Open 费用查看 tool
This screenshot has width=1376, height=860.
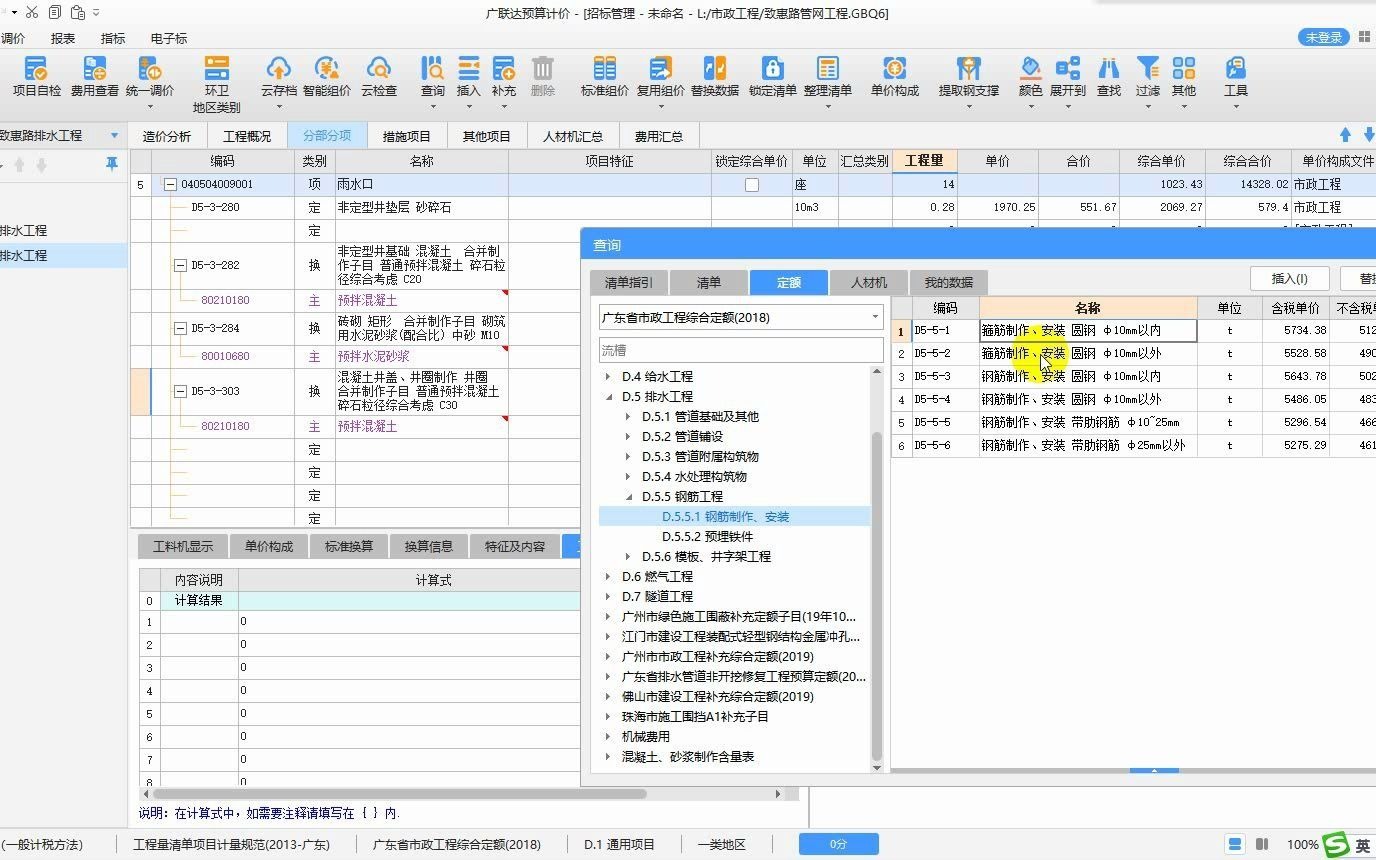point(94,77)
